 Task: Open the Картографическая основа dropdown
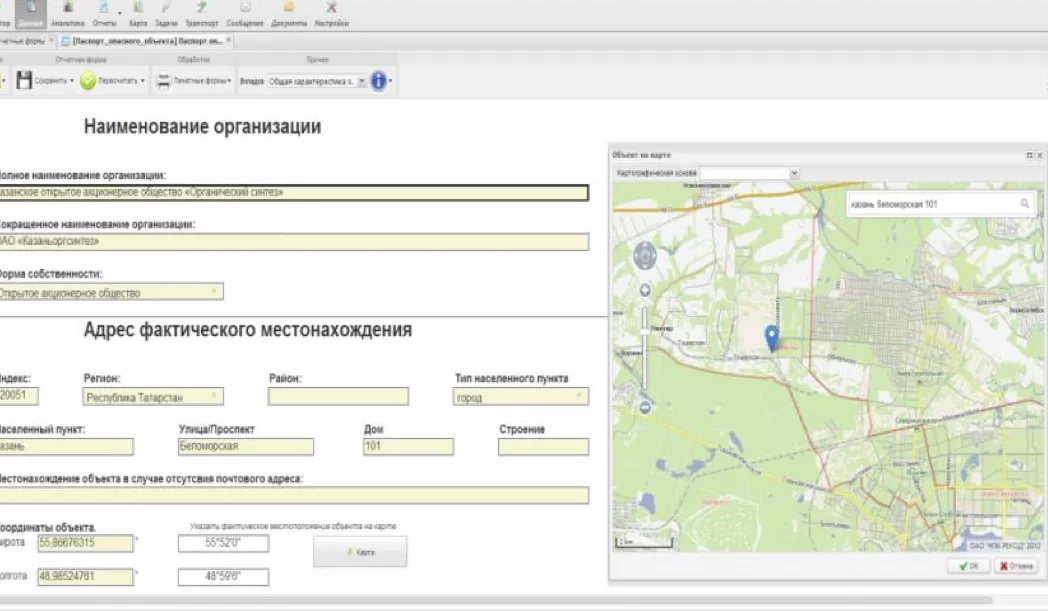pos(794,173)
